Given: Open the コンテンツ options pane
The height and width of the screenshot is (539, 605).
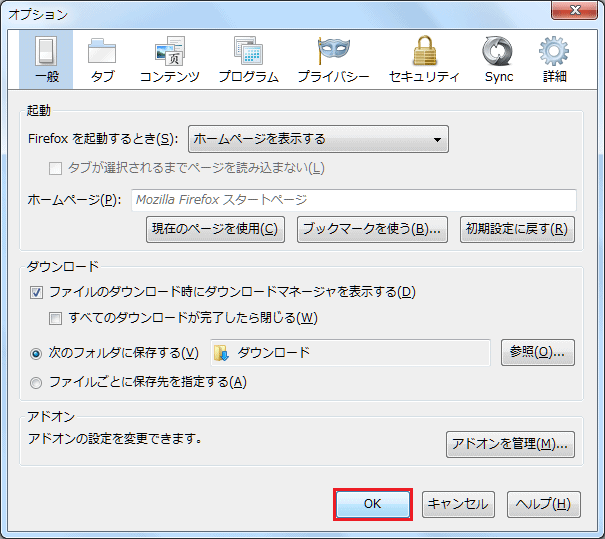Looking at the screenshot, I should coord(170,60).
